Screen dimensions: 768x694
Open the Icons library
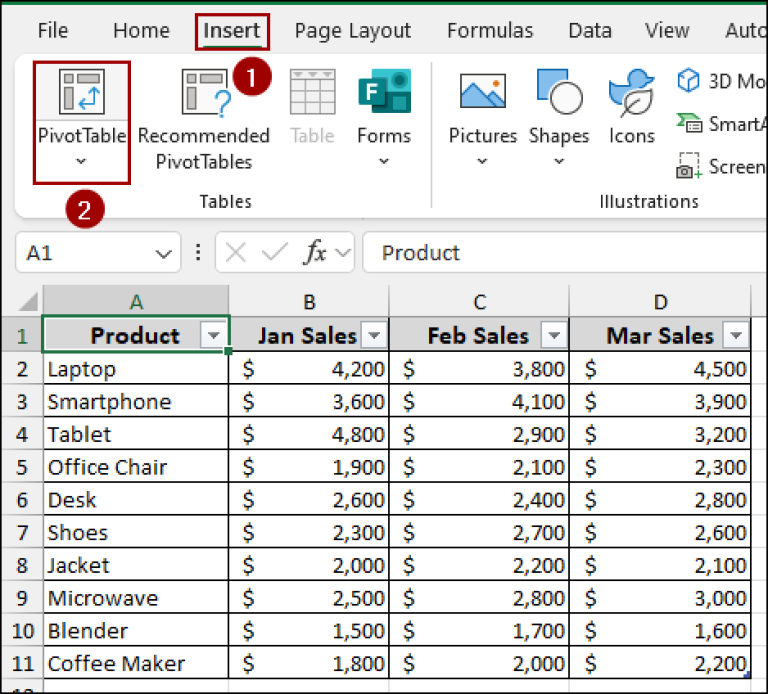[631, 93]
